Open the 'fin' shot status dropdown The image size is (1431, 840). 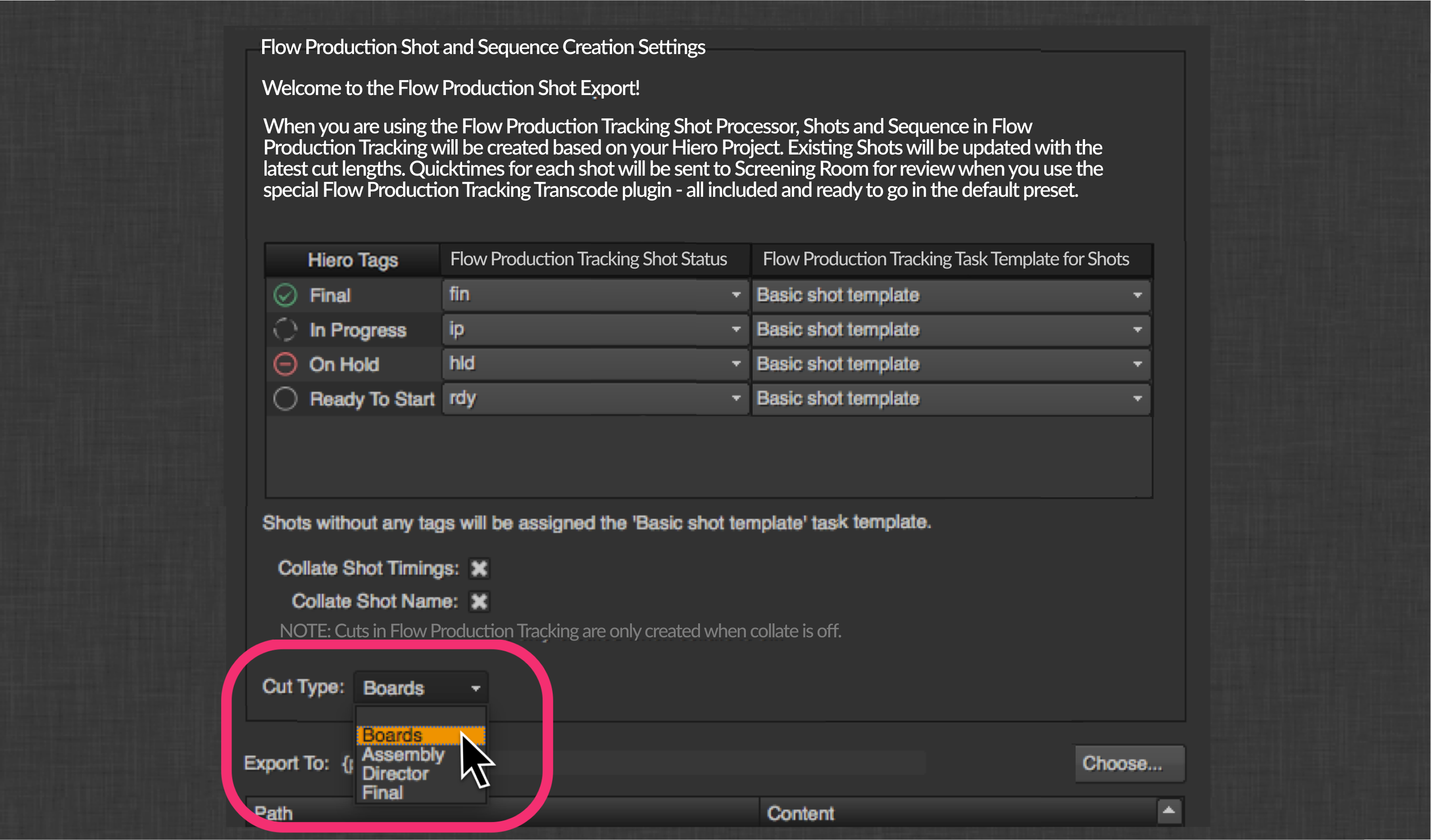pos(595,295)
